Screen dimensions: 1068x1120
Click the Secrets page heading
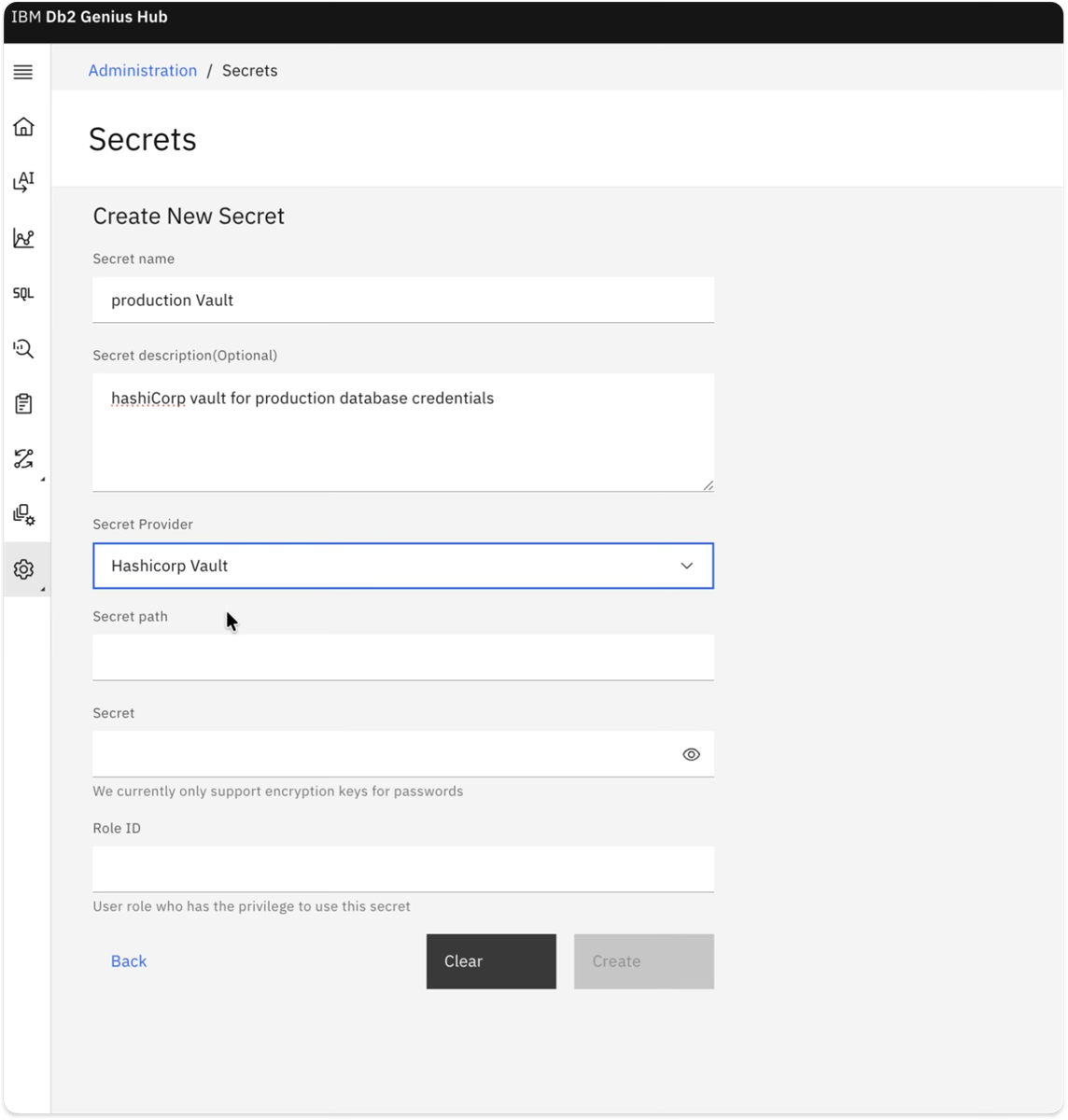[143, 139]
